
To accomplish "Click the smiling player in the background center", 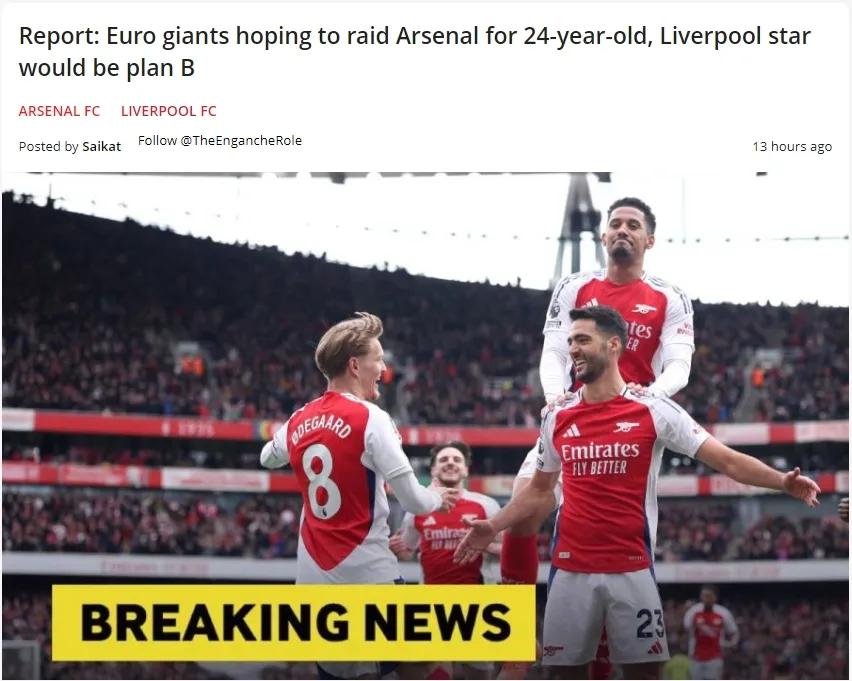I will pos(450,465).
